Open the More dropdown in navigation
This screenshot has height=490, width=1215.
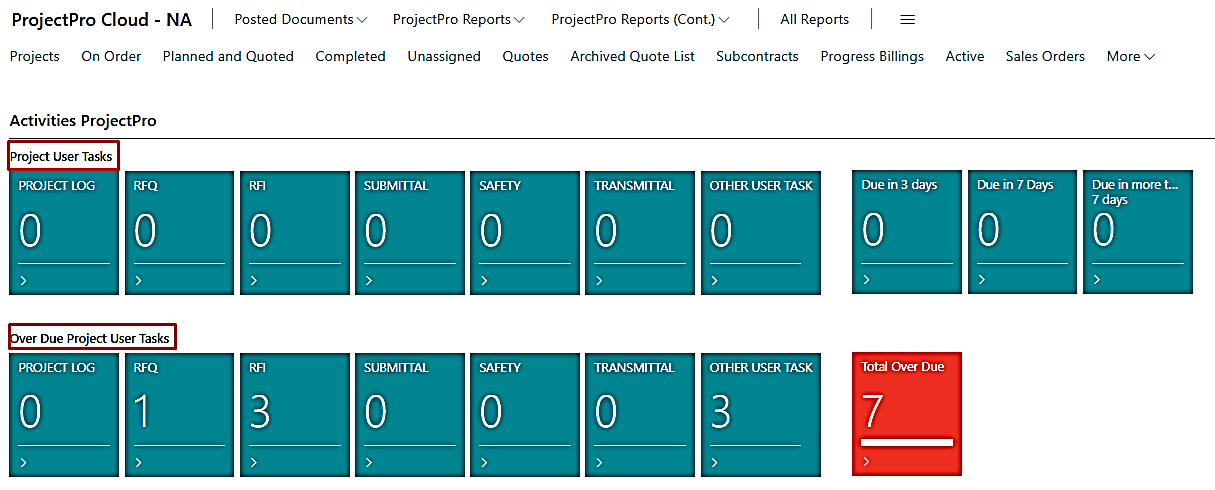(x=1131, y=57)
